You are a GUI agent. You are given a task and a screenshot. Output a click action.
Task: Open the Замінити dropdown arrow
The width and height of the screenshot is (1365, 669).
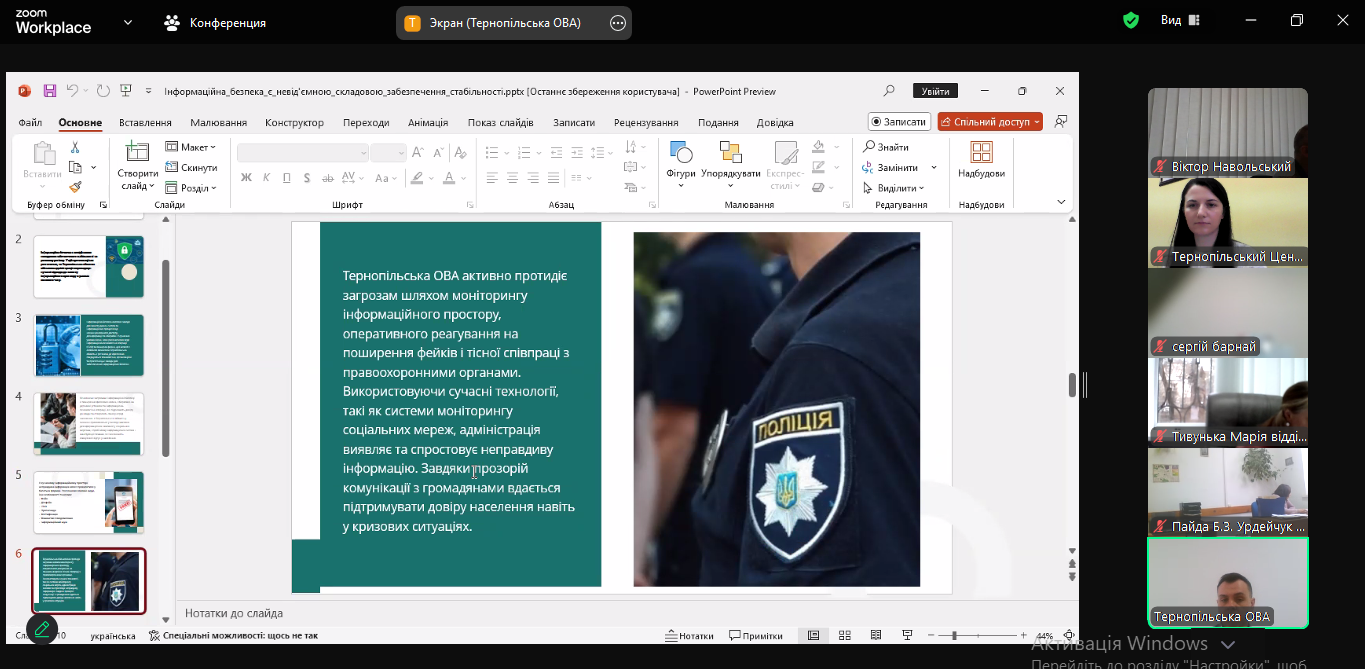(934, 168)
